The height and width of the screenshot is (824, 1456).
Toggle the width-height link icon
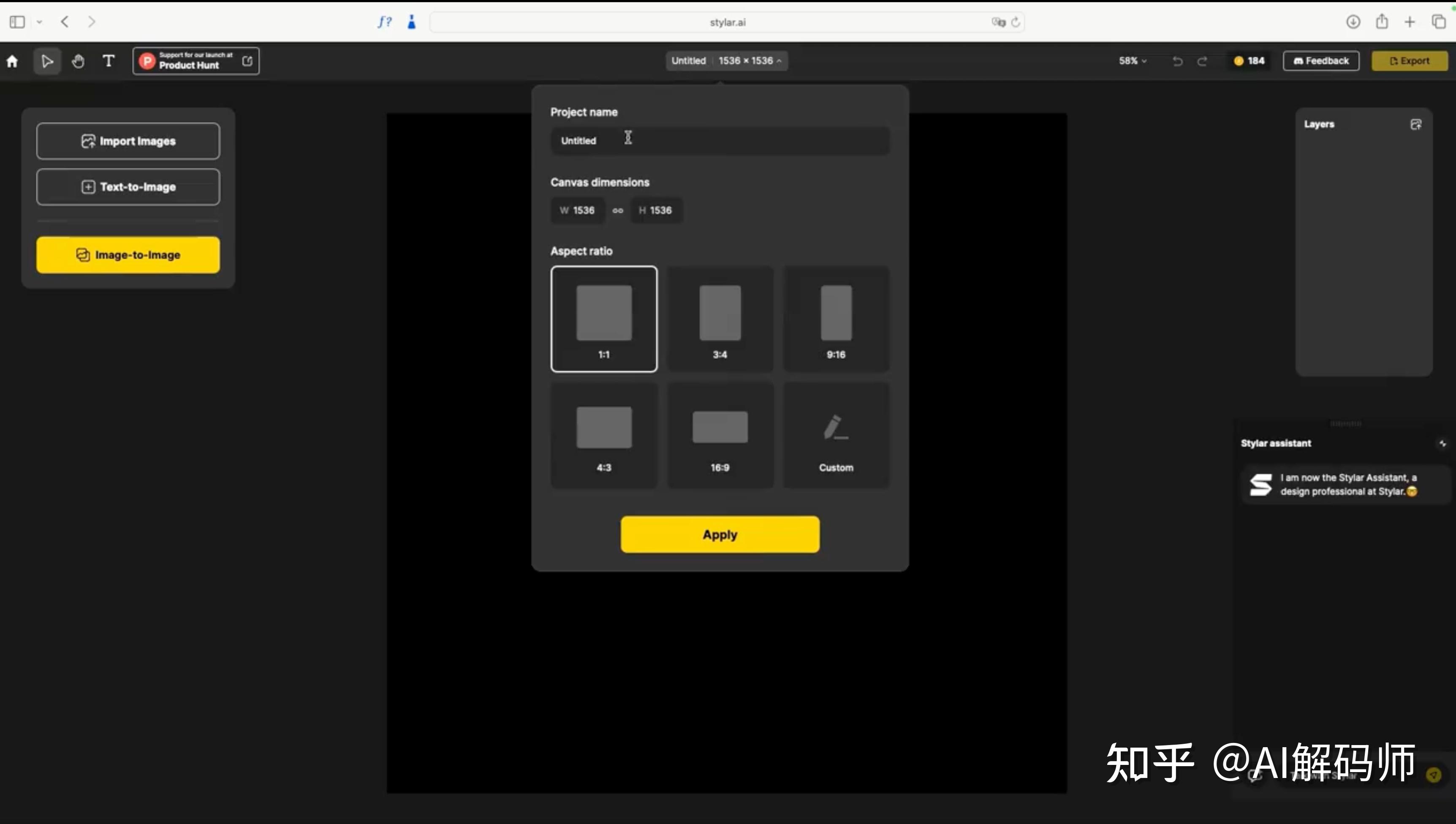pyautogui.click(x=617, y=210)
